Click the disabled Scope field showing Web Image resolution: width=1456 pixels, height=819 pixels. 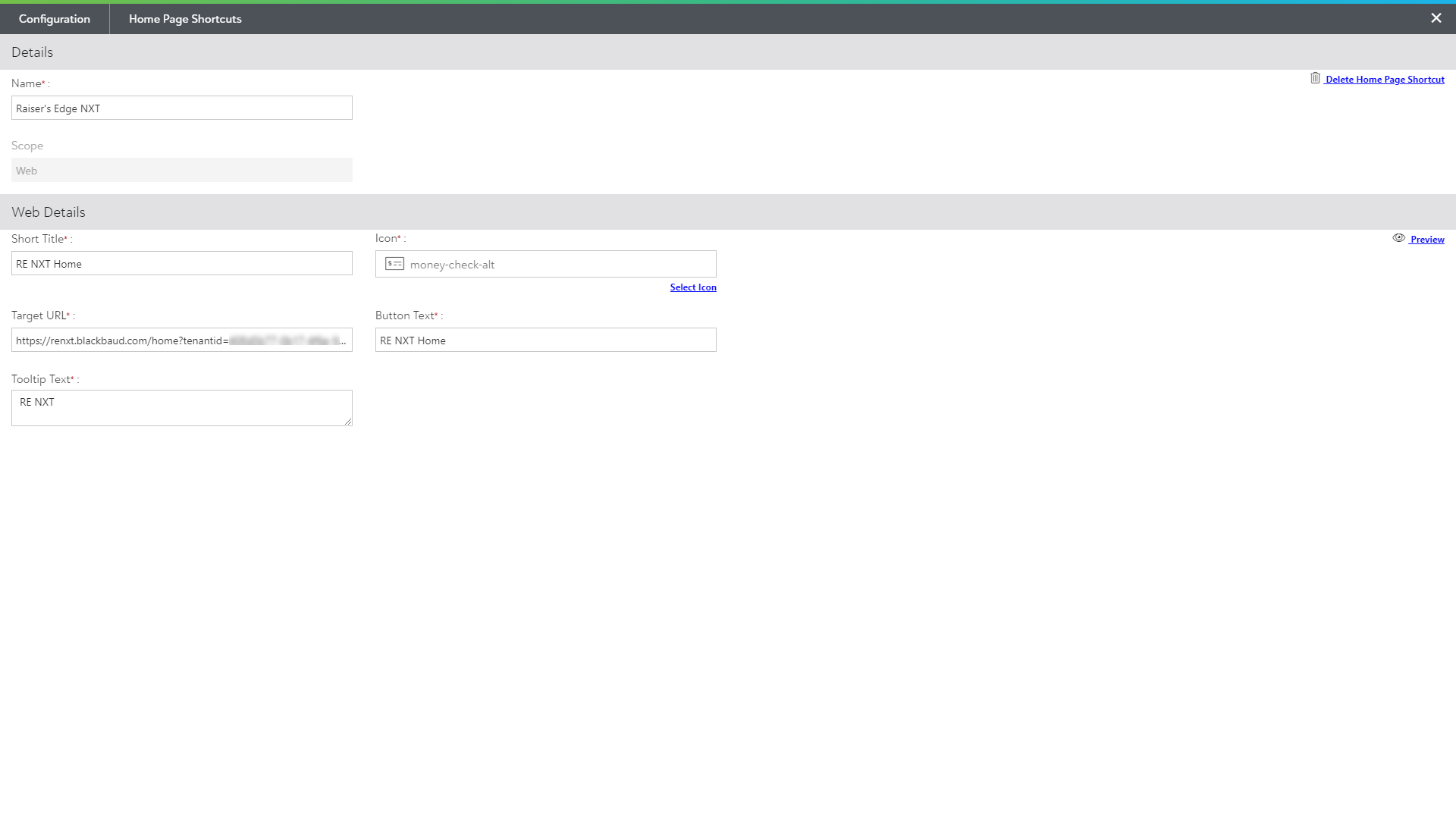click(182, 171)
